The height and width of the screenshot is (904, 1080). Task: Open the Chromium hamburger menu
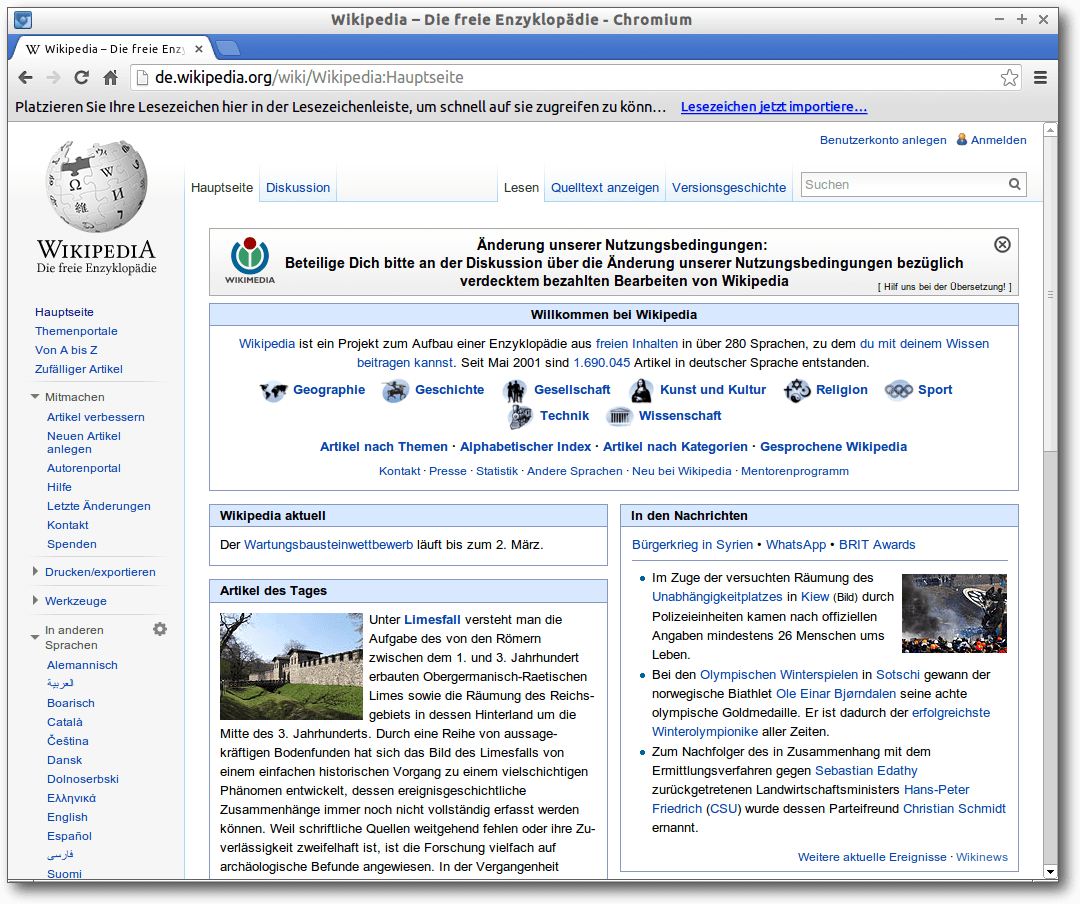point(1041,77)
